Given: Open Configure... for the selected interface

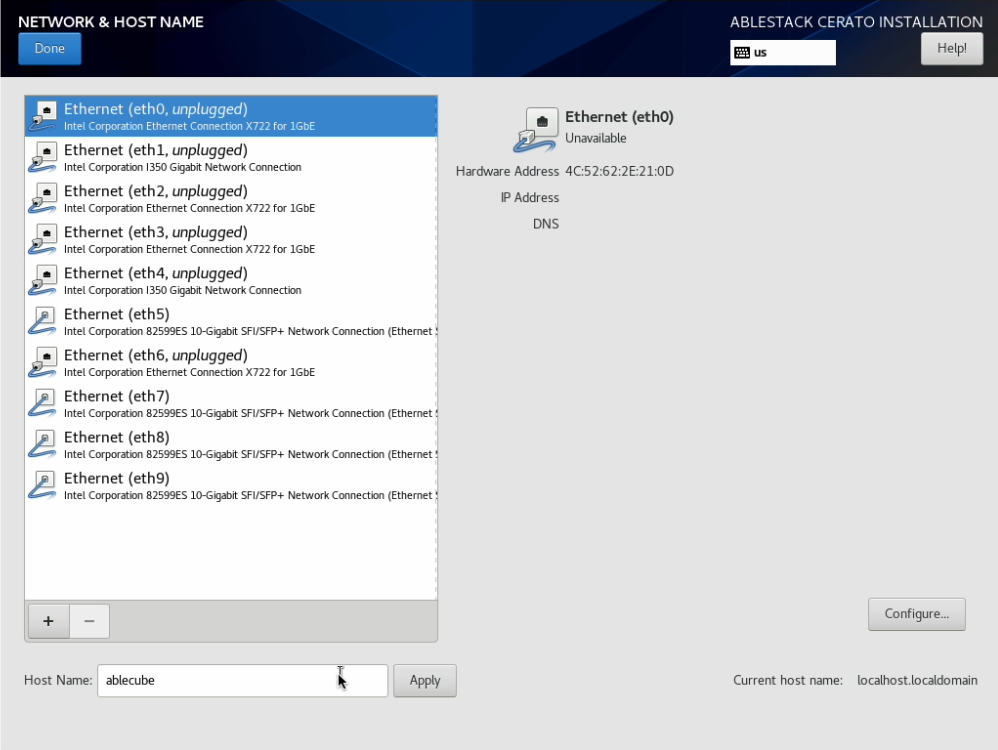Looking at the screenshot, I should 916,614.
